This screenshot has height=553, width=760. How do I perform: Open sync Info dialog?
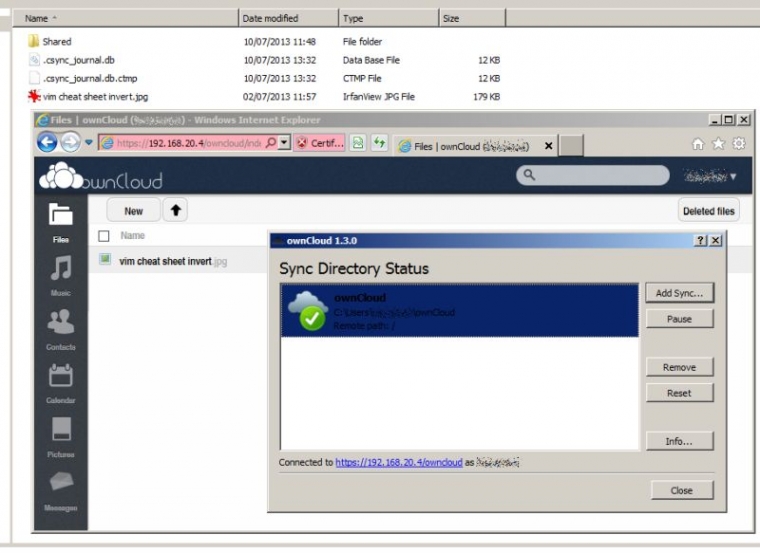click(680, 441)
